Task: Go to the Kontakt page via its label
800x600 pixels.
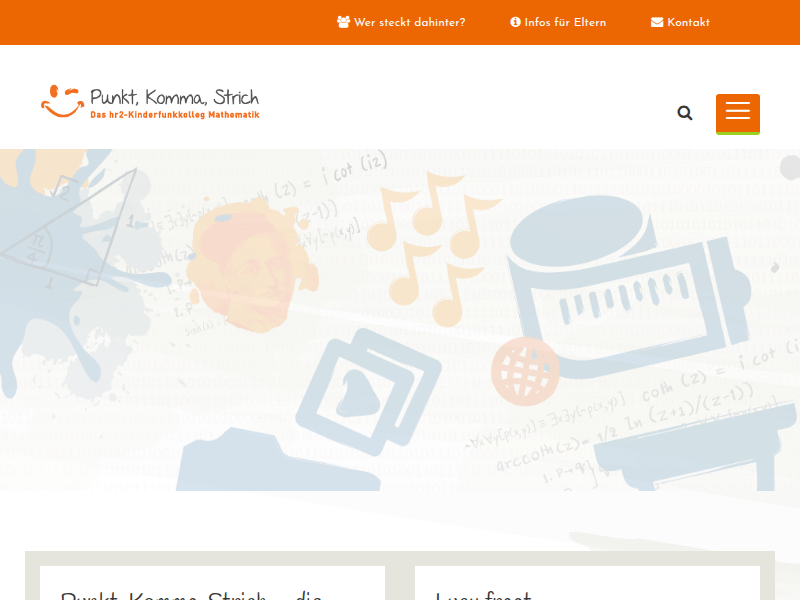Action: click(688, 22)
